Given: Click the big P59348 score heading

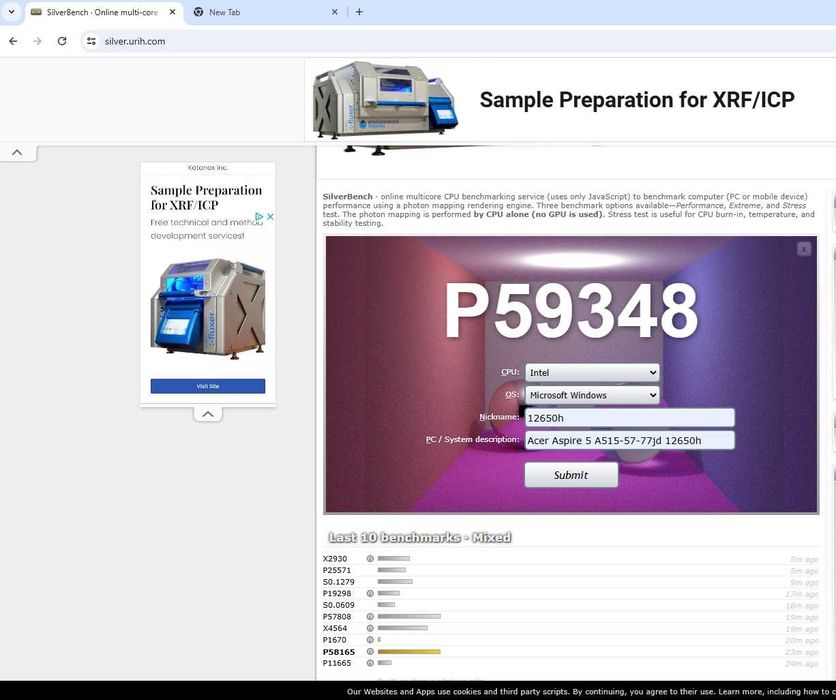Looking at the screenshot, I should tap(571, 311).
